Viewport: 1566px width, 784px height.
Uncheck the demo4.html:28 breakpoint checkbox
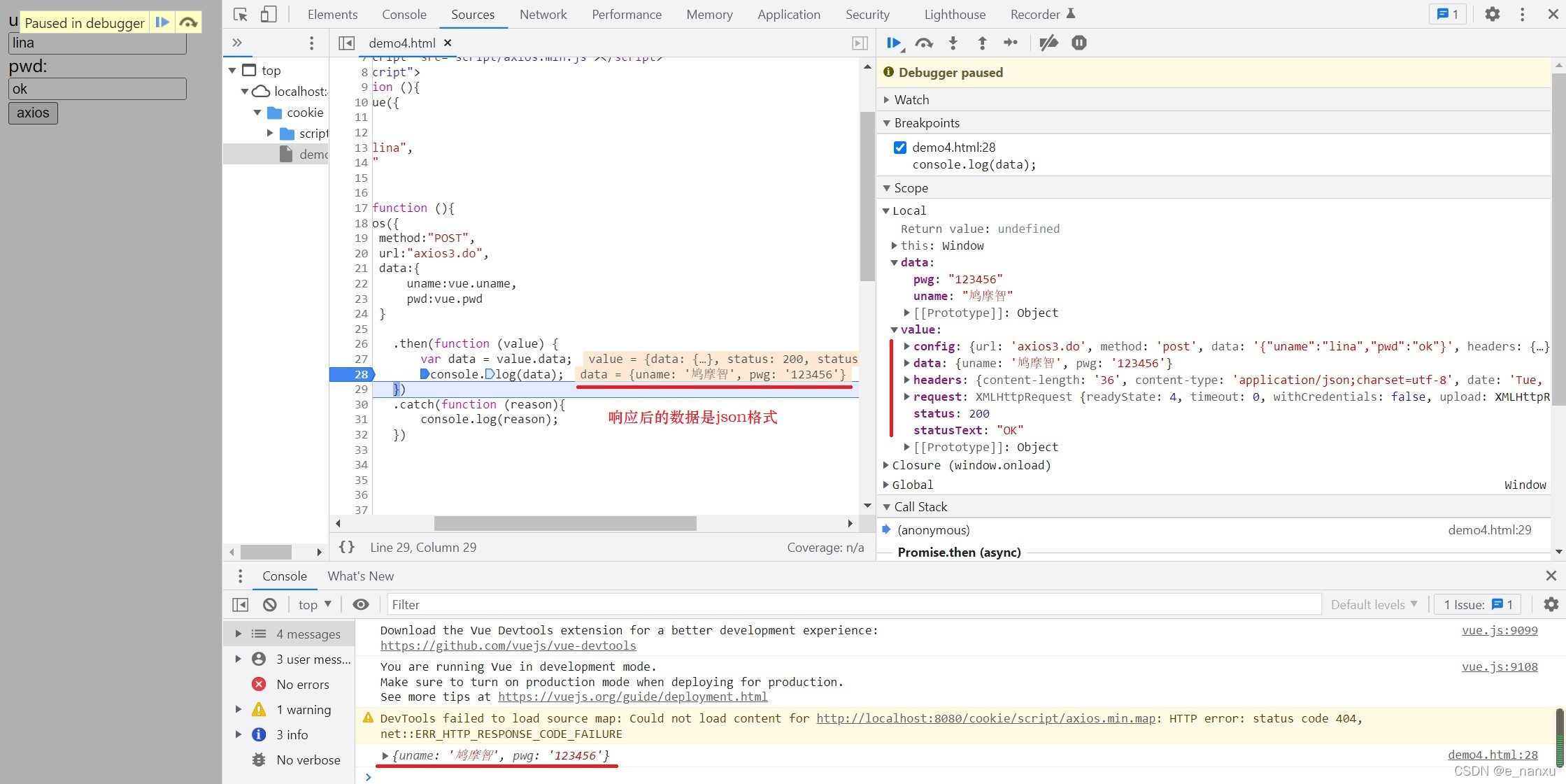(x=900, y=148)
